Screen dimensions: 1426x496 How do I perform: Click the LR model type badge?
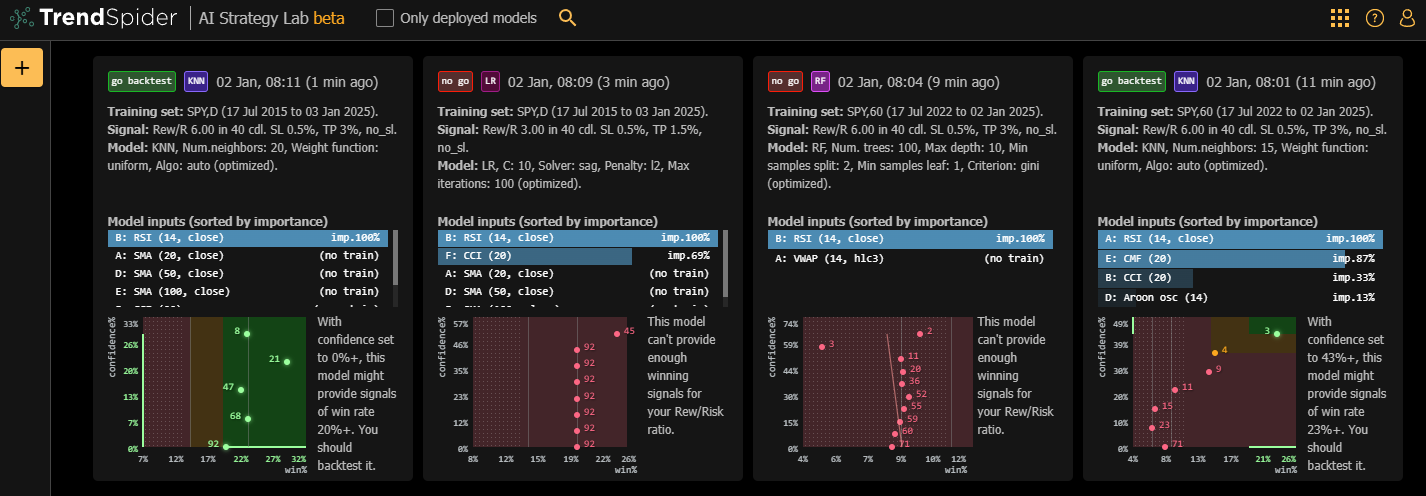click(490, 81)
